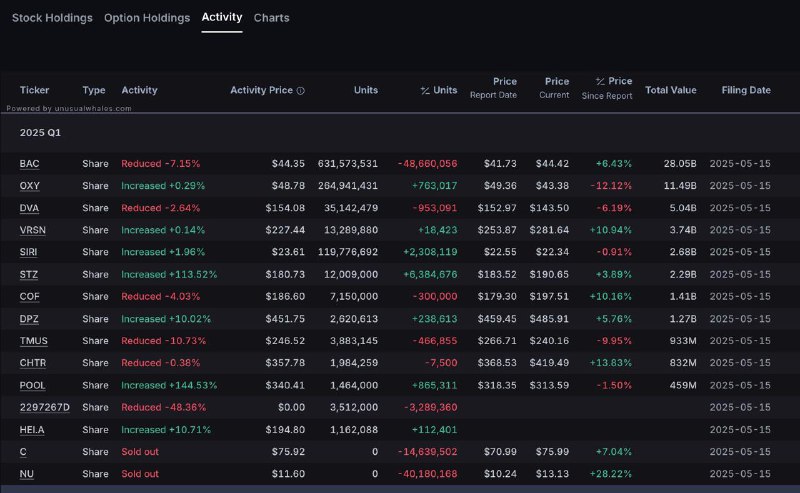Click the -3,289,360 units change
The width and height of the screenshot is (800, 493).
431,407
